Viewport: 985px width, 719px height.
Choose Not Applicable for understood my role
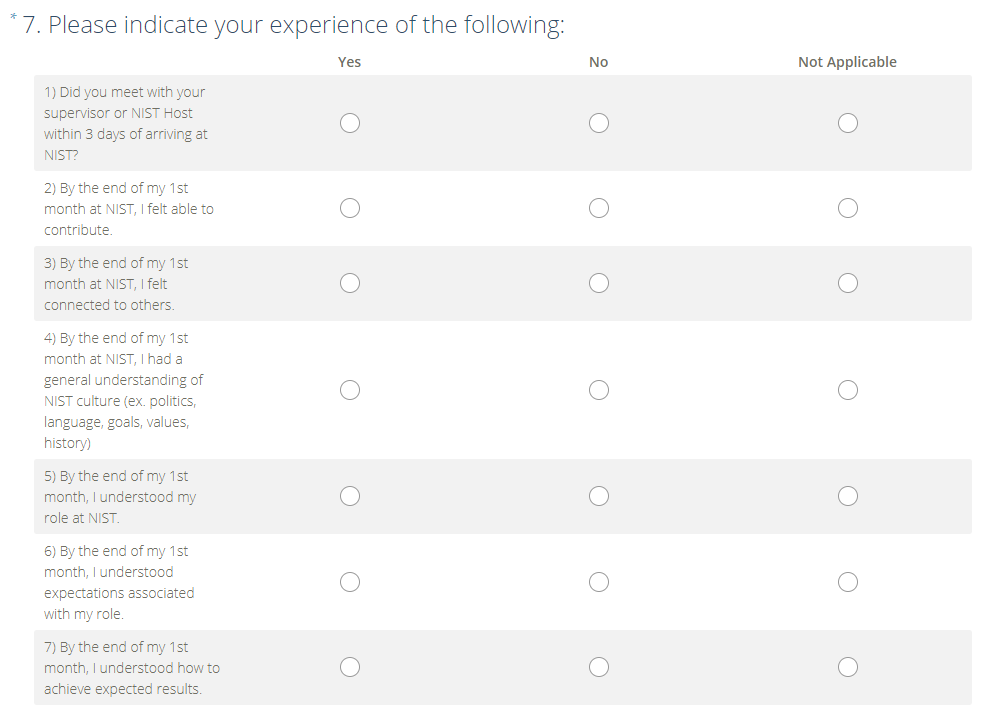click(x=848, y=496)
